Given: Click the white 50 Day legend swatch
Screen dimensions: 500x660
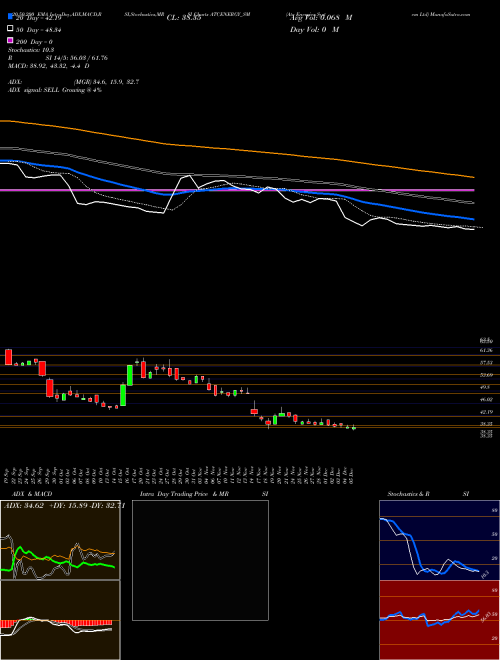Looking at the screenshot, I should (10, 29).
